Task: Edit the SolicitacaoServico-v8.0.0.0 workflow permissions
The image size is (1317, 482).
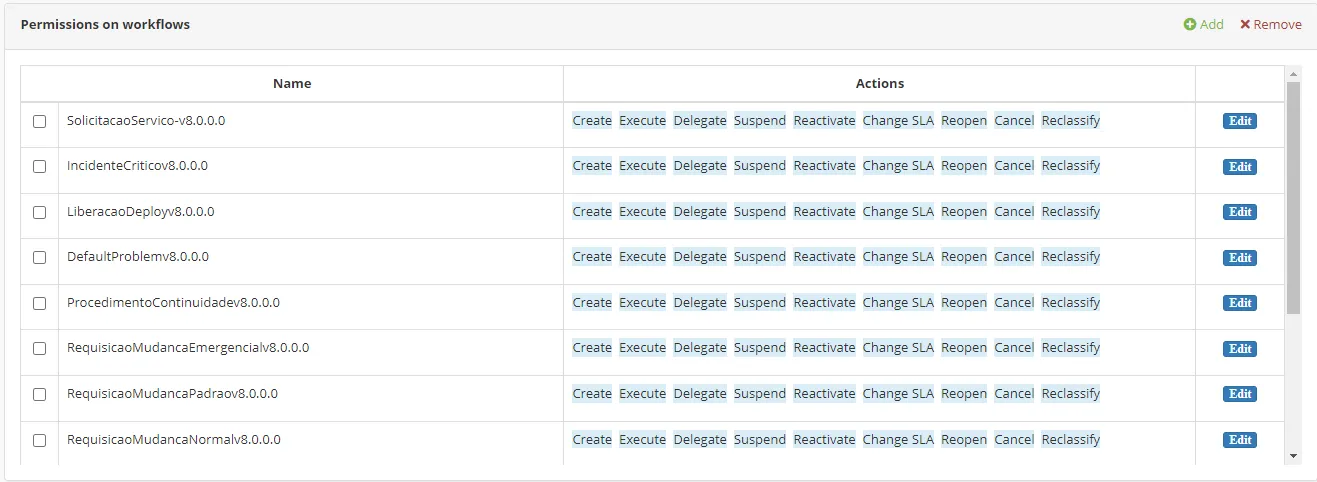Action: tap(1240, 121)
